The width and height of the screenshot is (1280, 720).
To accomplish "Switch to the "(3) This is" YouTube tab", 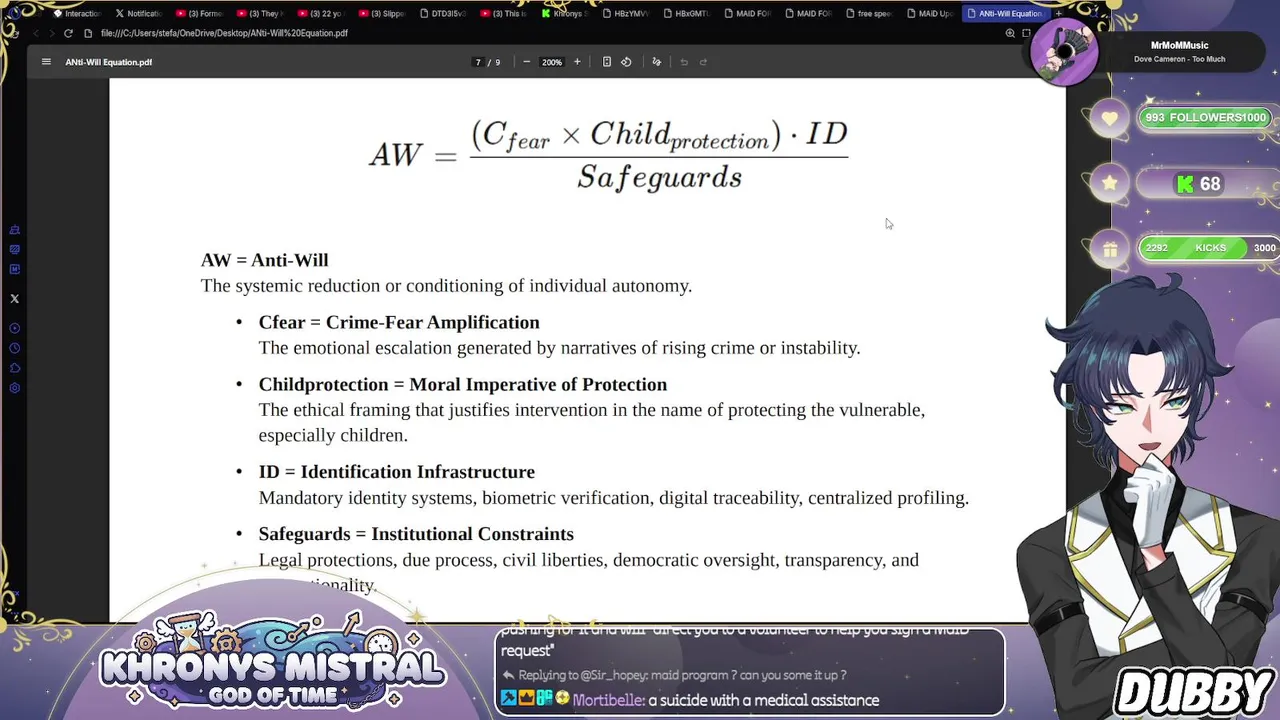I will (503, 14).
